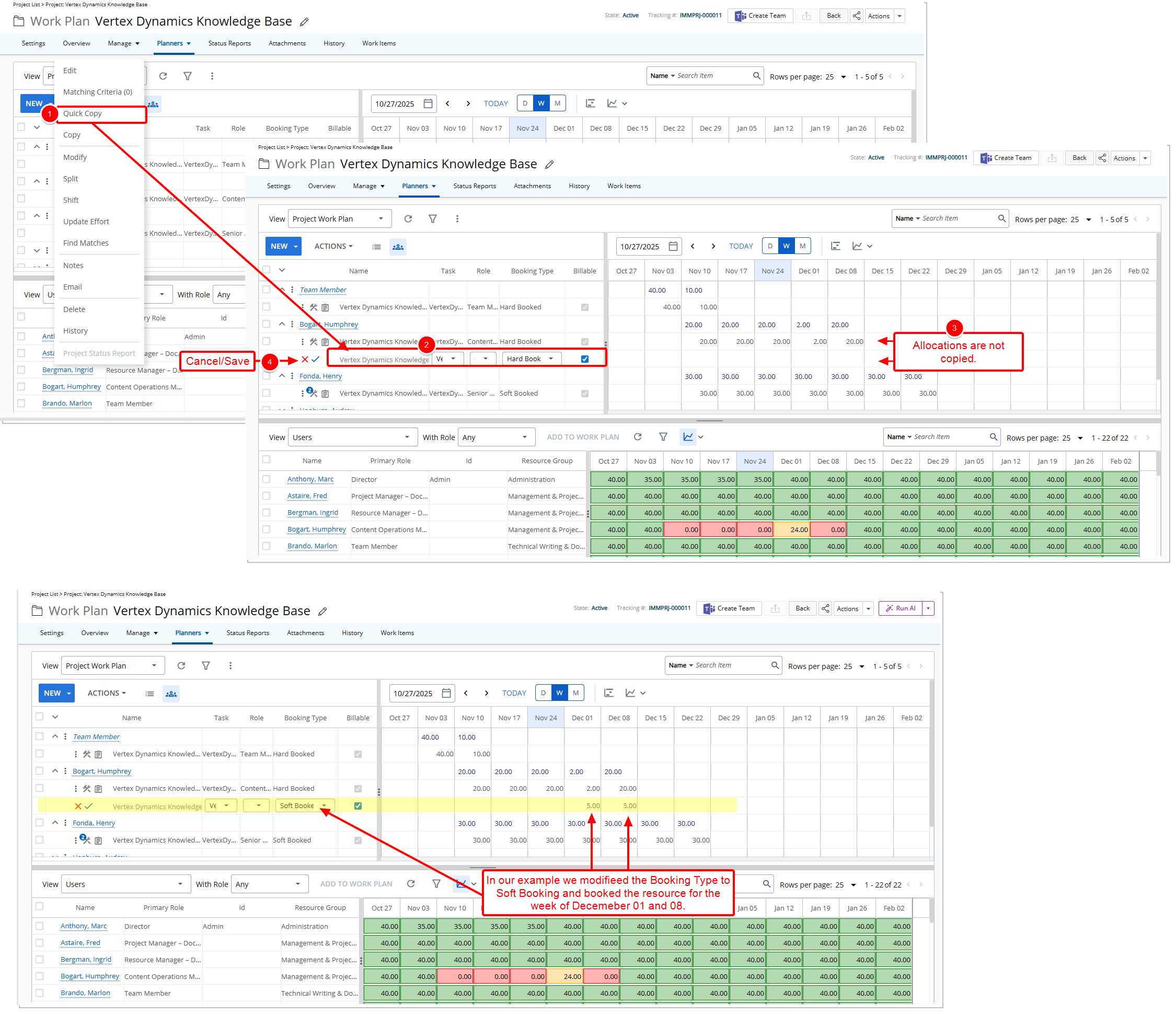Click the red X cancel icon in highlighted yellow row

(78, 806)
